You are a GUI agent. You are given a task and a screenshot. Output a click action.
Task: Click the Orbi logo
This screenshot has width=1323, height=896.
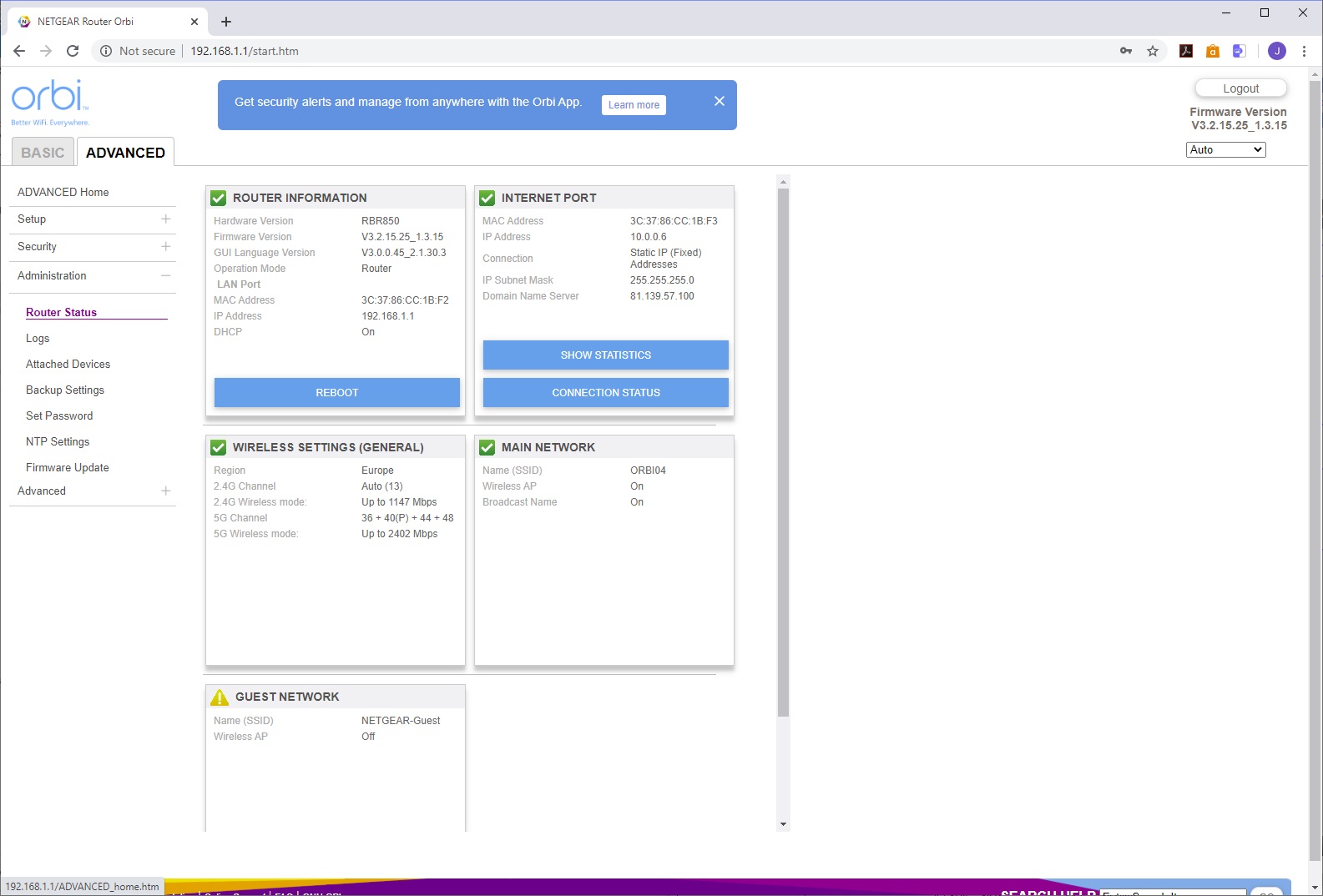pos(50,102)
